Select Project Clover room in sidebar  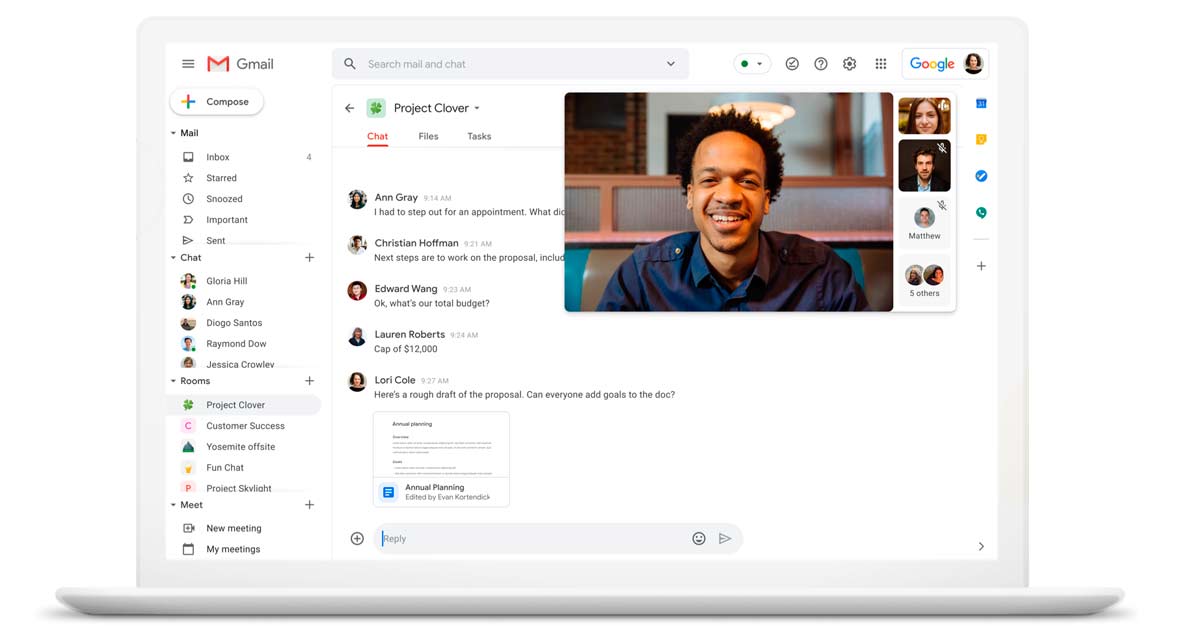click(x=243, y=405)
